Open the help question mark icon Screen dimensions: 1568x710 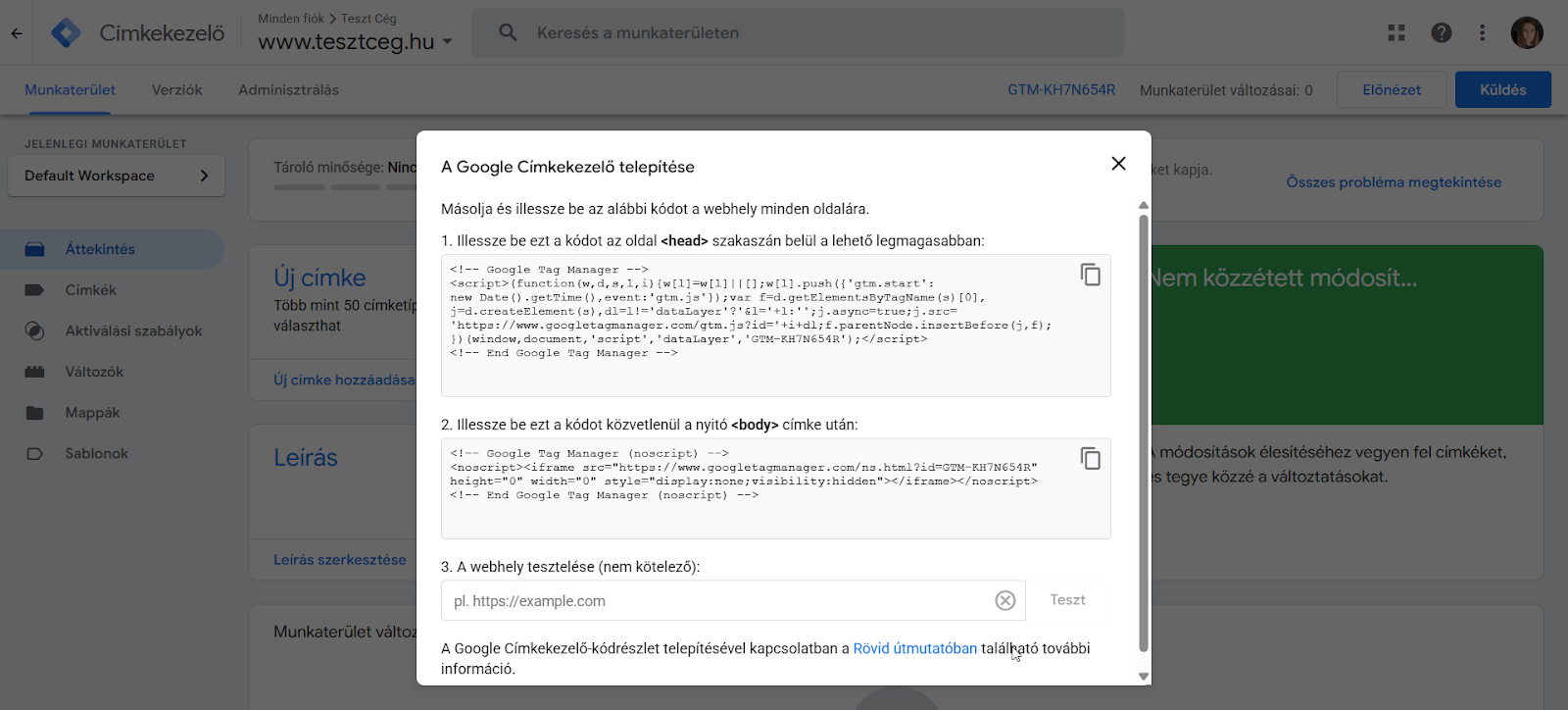pyautogui.click(x=1441, y=32)
